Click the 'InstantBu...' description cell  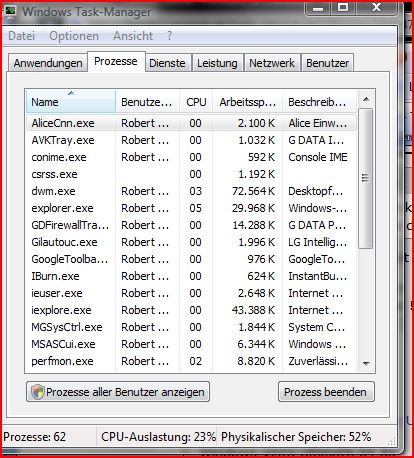(317, 276)
